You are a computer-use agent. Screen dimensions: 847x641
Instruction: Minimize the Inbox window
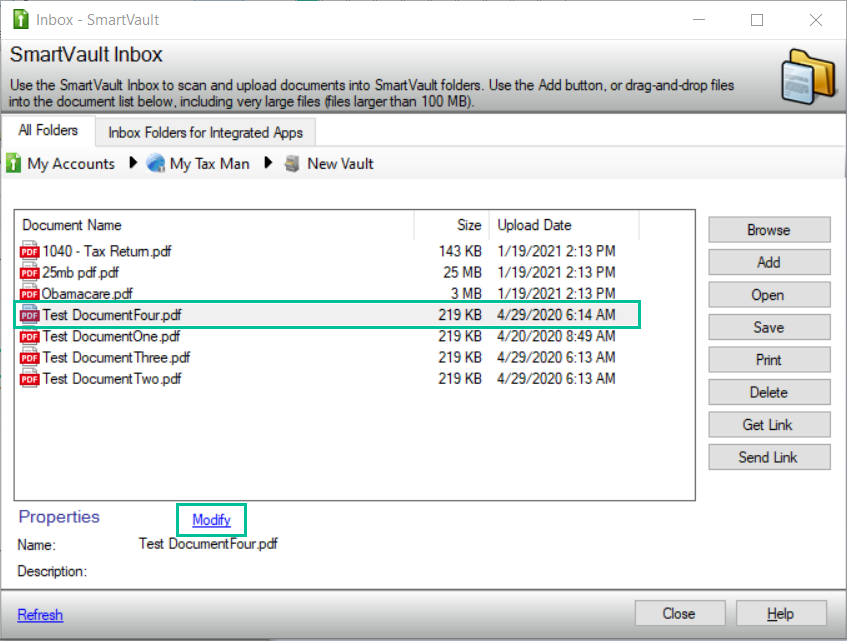point(699,20)
